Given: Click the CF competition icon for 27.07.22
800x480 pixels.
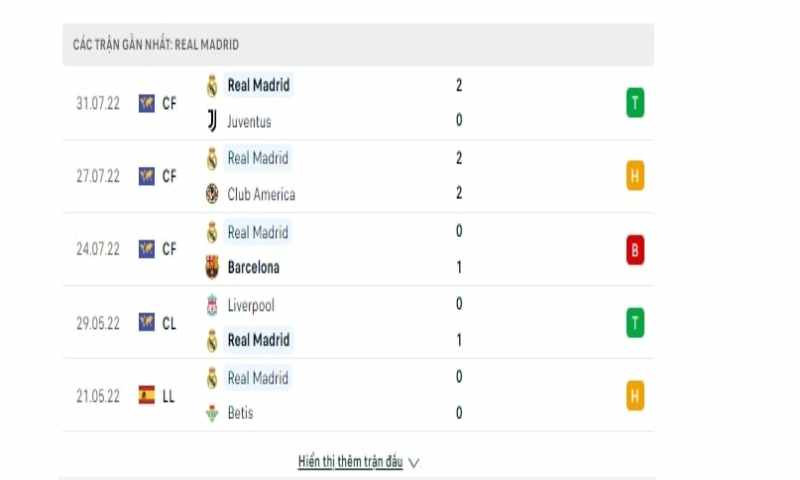Looking at the screenshot, I should [x=147, y=176].
